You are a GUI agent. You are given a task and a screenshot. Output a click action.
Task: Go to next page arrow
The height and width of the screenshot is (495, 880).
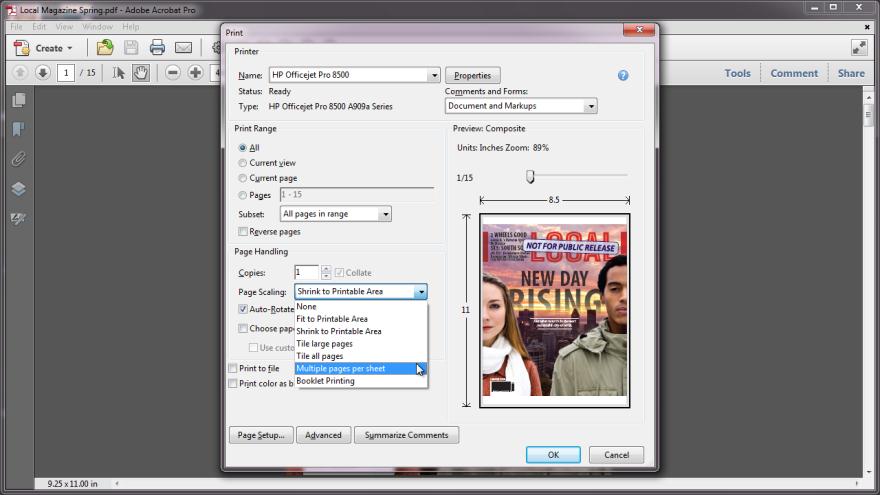pos(42,73)
